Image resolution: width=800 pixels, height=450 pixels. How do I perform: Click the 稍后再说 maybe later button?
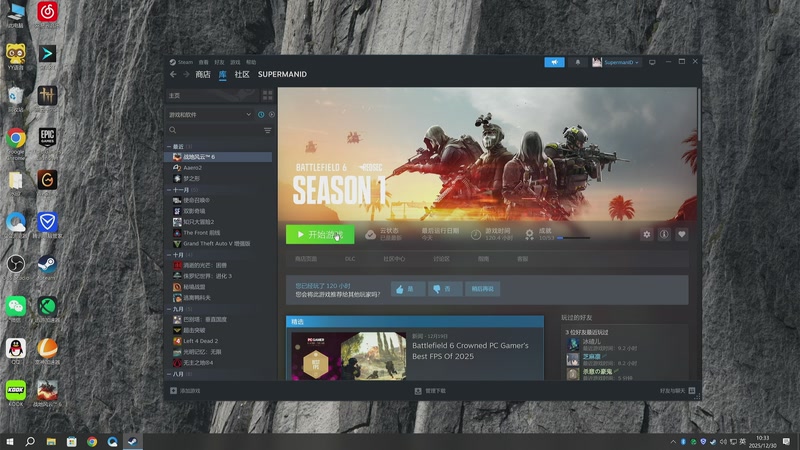click(482, 289)
